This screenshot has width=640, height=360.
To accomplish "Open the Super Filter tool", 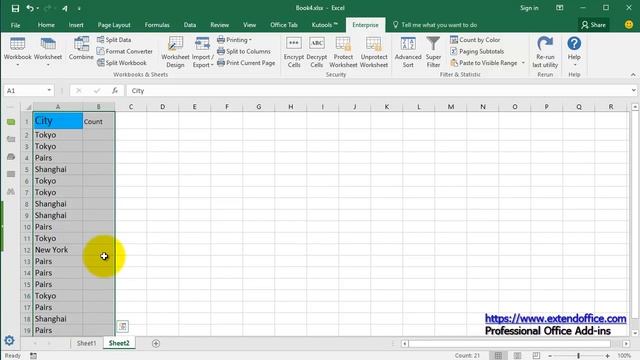I will 433,52.
